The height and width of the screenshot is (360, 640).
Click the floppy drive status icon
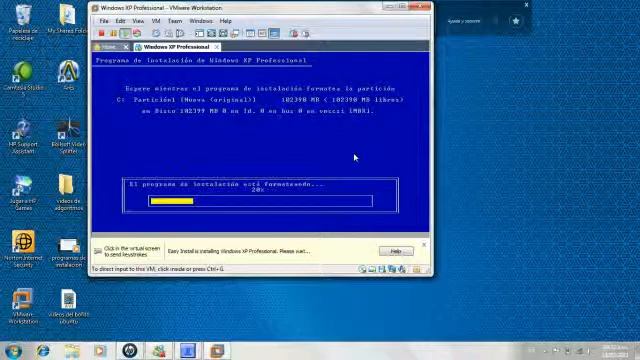click(x=382, y=269)
